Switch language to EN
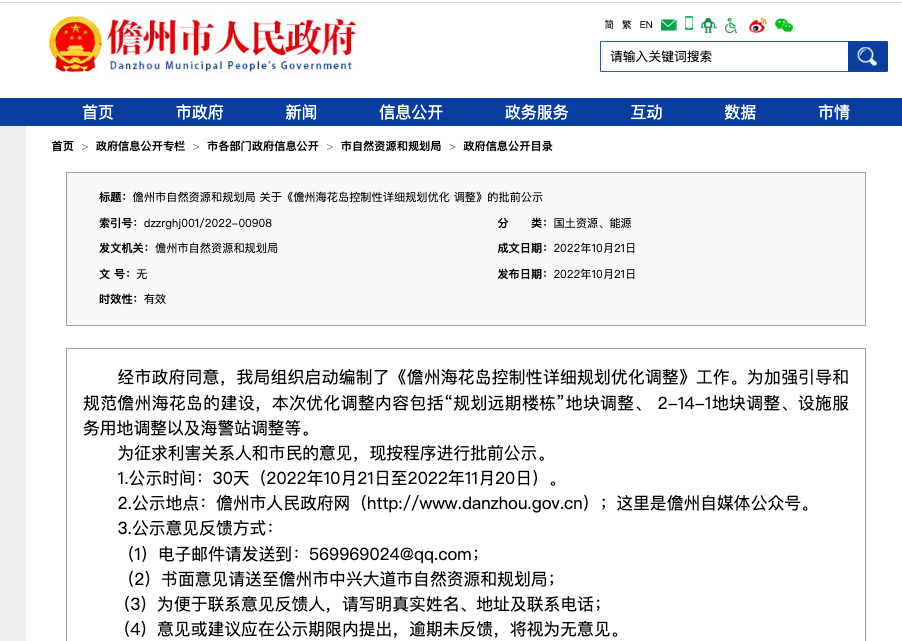 click(646, 25)
